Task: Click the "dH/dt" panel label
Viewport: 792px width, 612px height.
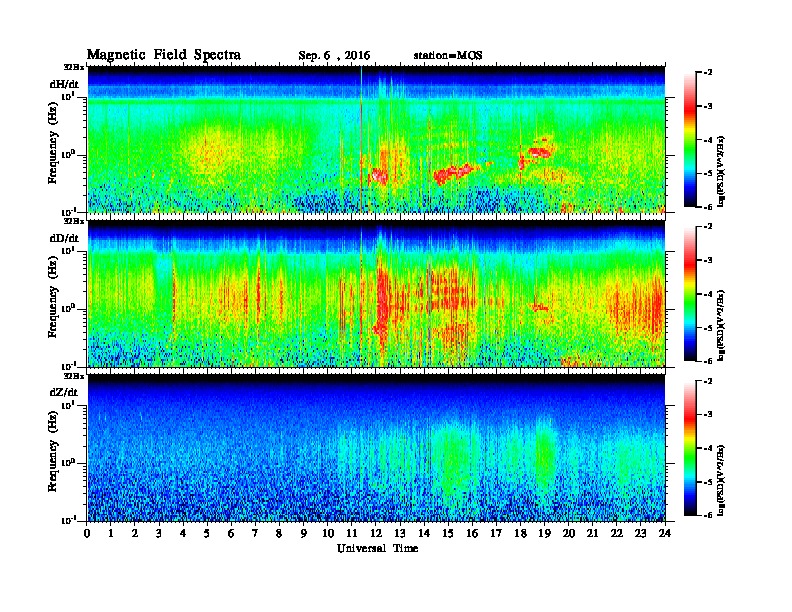Action: (x=64, y=84)
